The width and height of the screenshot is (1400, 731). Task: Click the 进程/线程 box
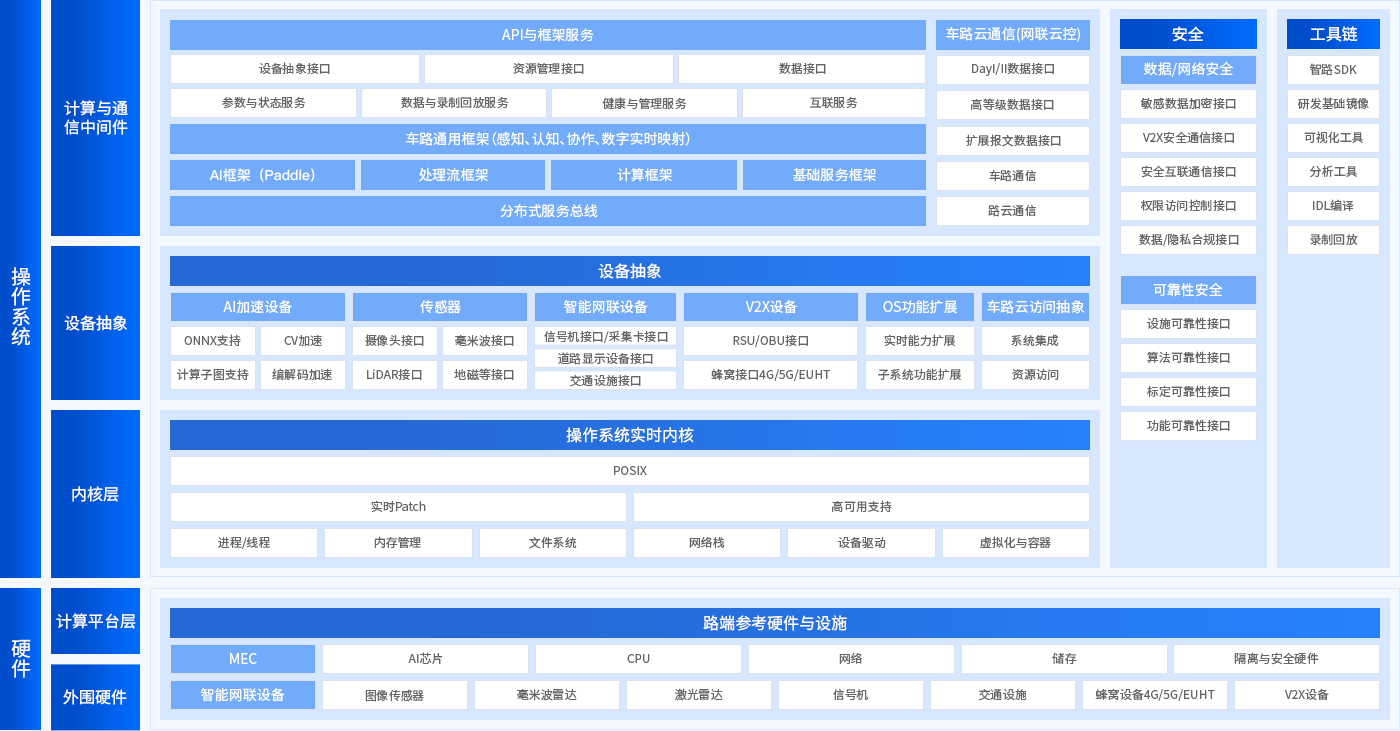pyautogui.click(x=244, y=543)
